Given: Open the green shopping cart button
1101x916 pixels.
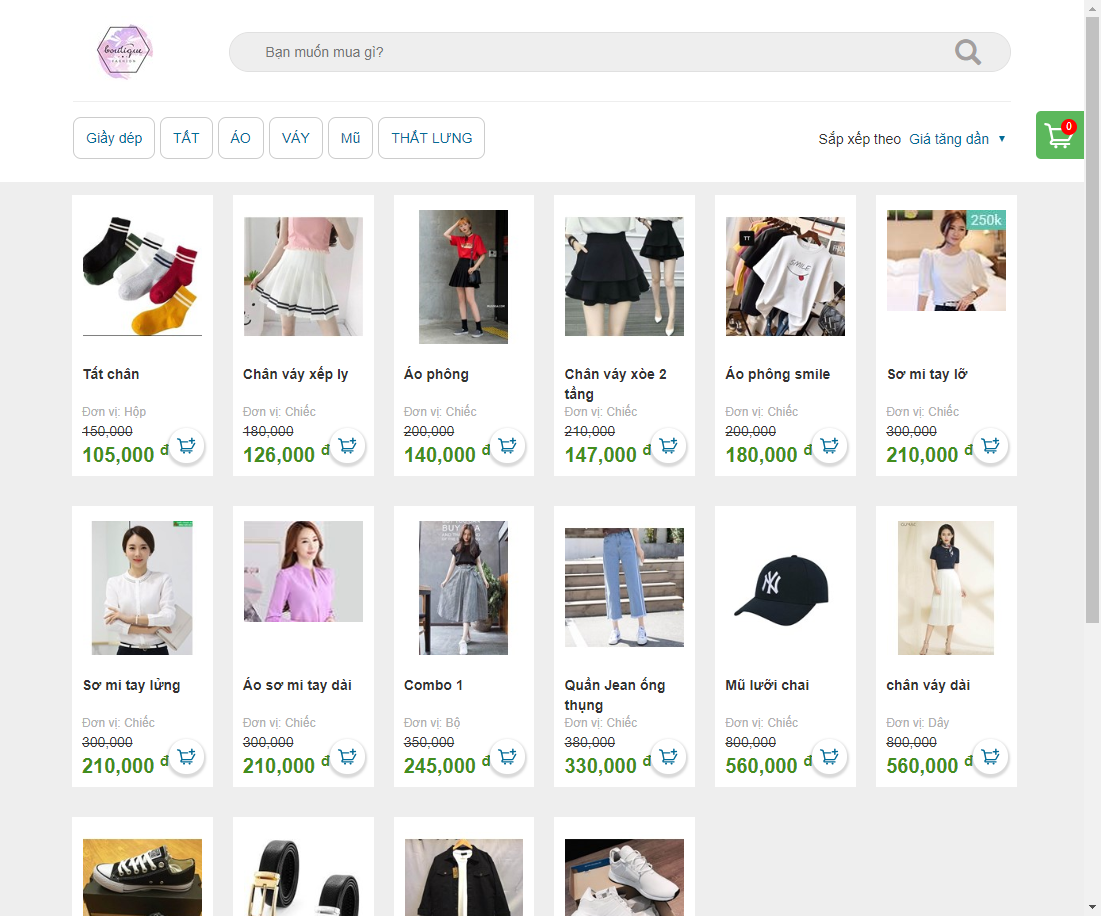Looking at the screenshot, I should coord(1060,135).
